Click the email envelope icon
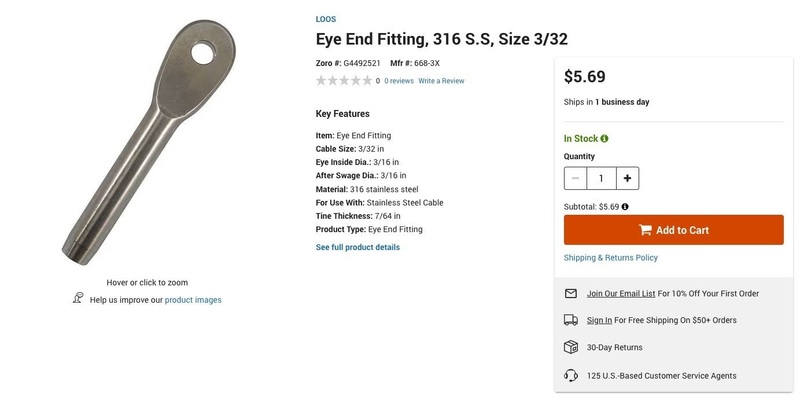The width and height of the screenshot is (800, 400). coord(571,294)
